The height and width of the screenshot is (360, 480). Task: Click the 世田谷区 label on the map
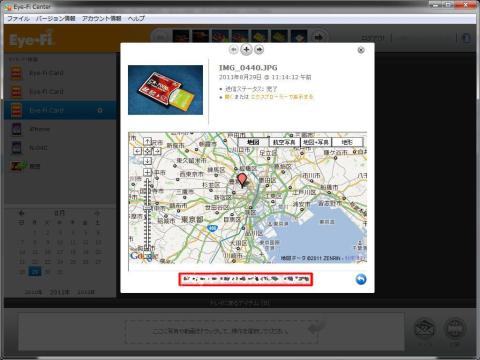point(217,207)
